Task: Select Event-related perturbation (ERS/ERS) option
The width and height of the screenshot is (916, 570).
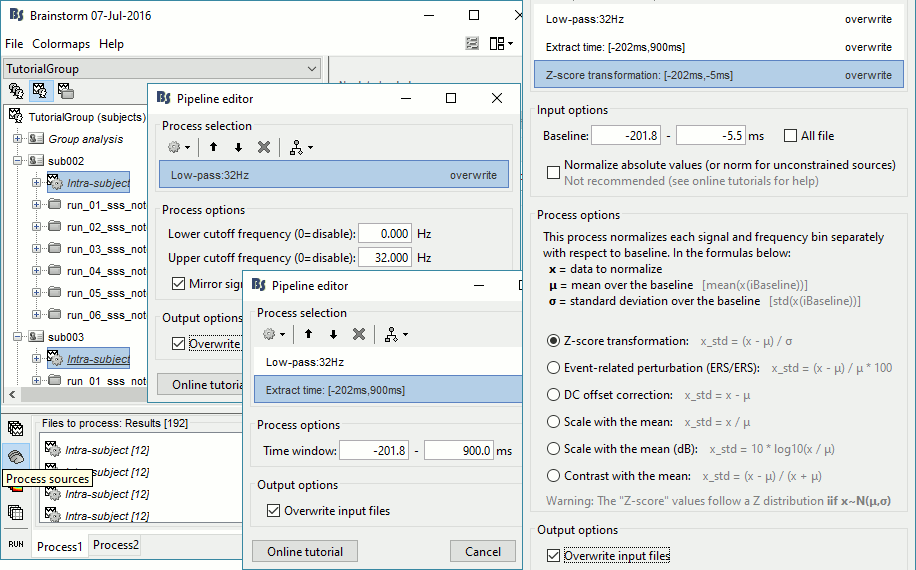Action: coord(553,368)
